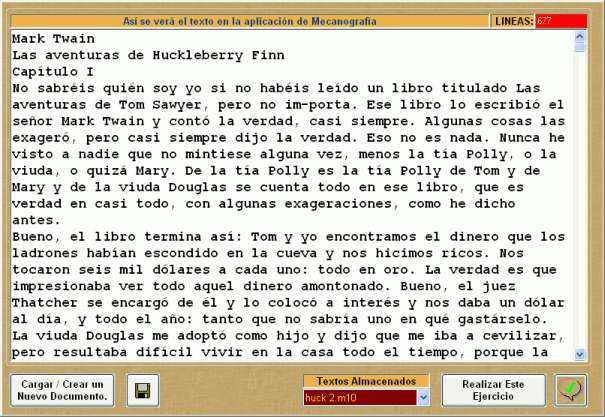Viewport: 605px width, 417px height.
Task: Save document with the floppy disk icon
Action: pyautogui.click(x=143, y=390)
